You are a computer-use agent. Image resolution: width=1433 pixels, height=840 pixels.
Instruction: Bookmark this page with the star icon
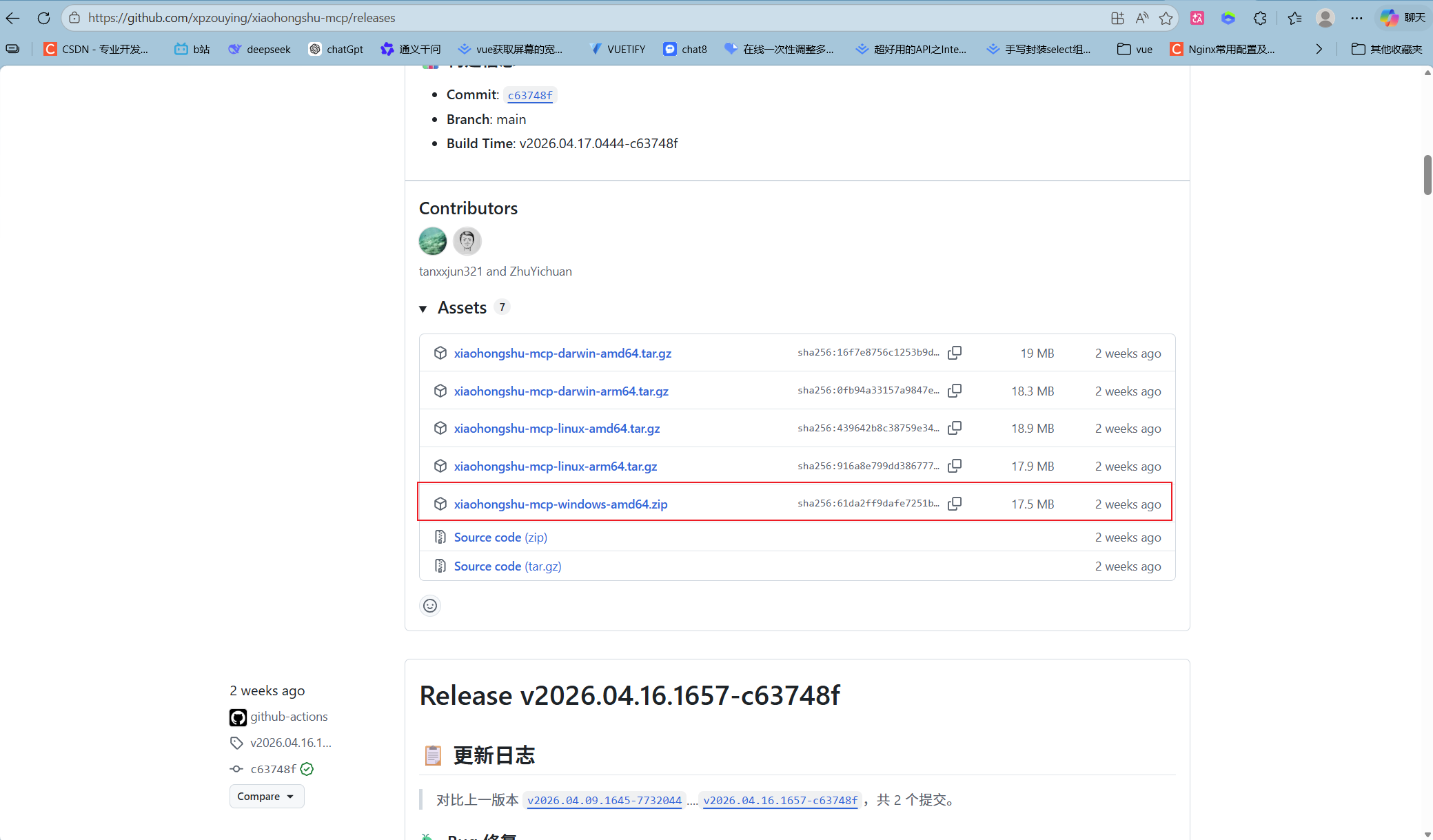click(x=1166, y=18)
